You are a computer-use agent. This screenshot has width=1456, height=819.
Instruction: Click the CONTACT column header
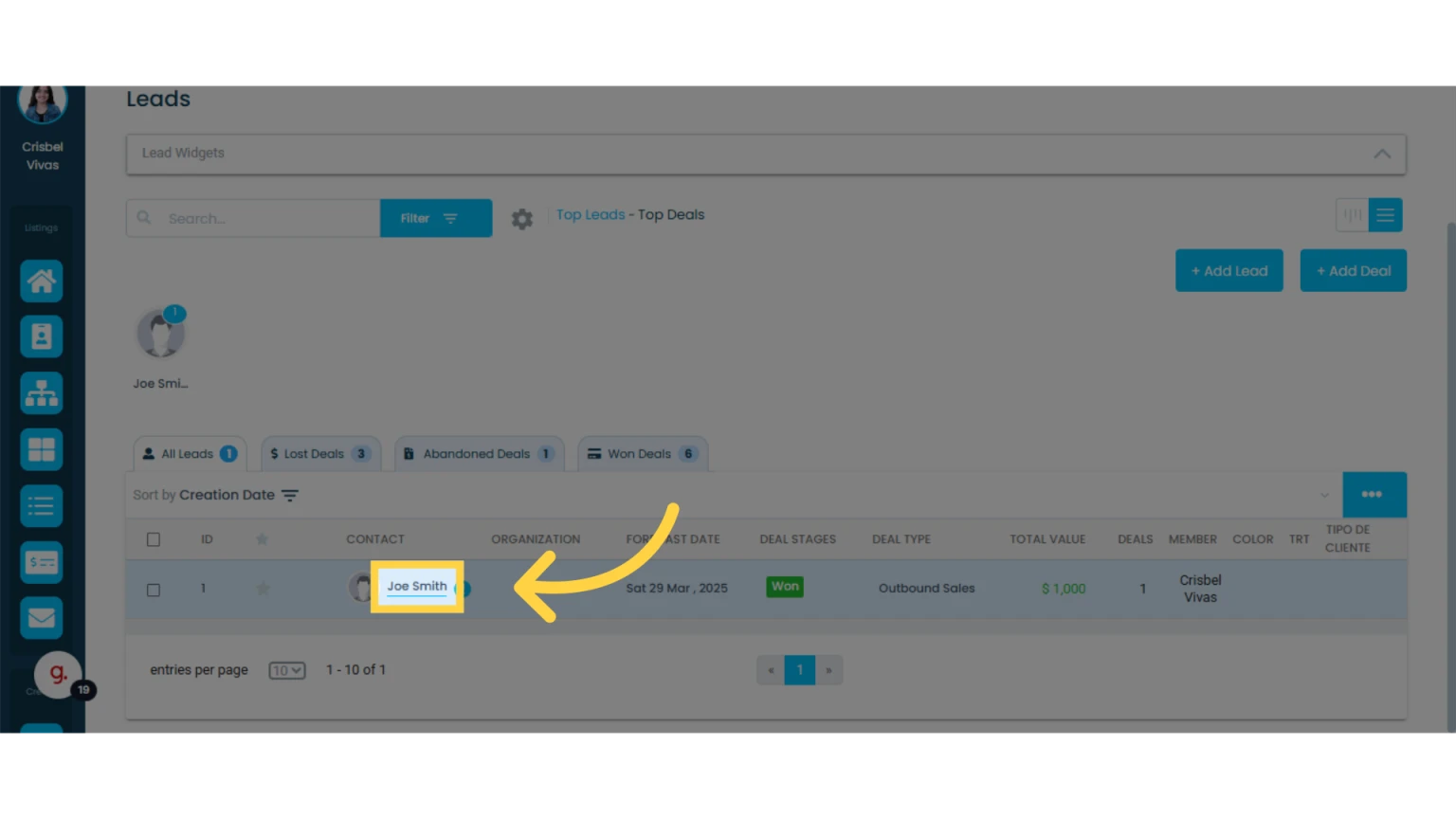point(375,539)
